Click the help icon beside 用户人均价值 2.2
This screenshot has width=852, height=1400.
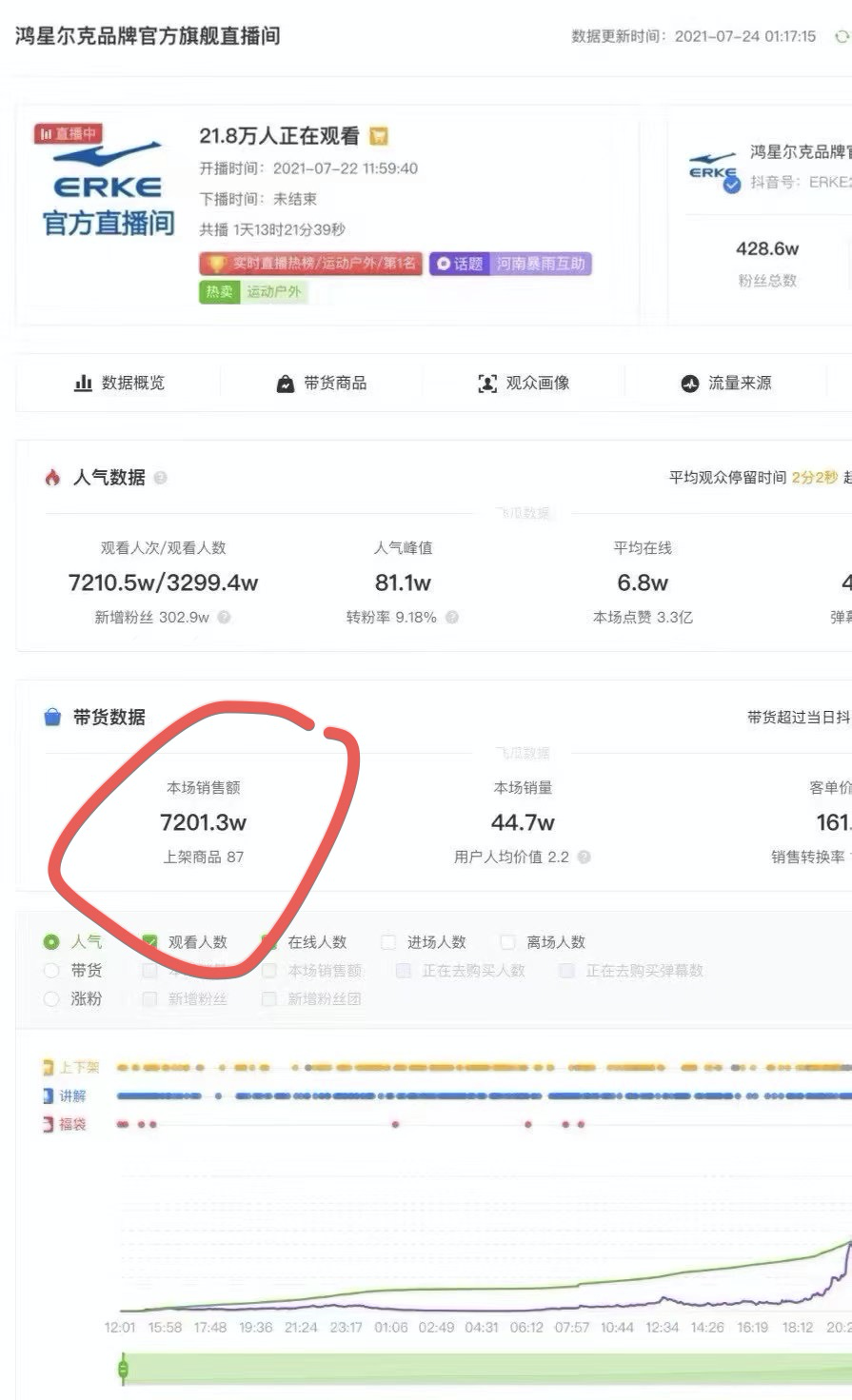584,857
